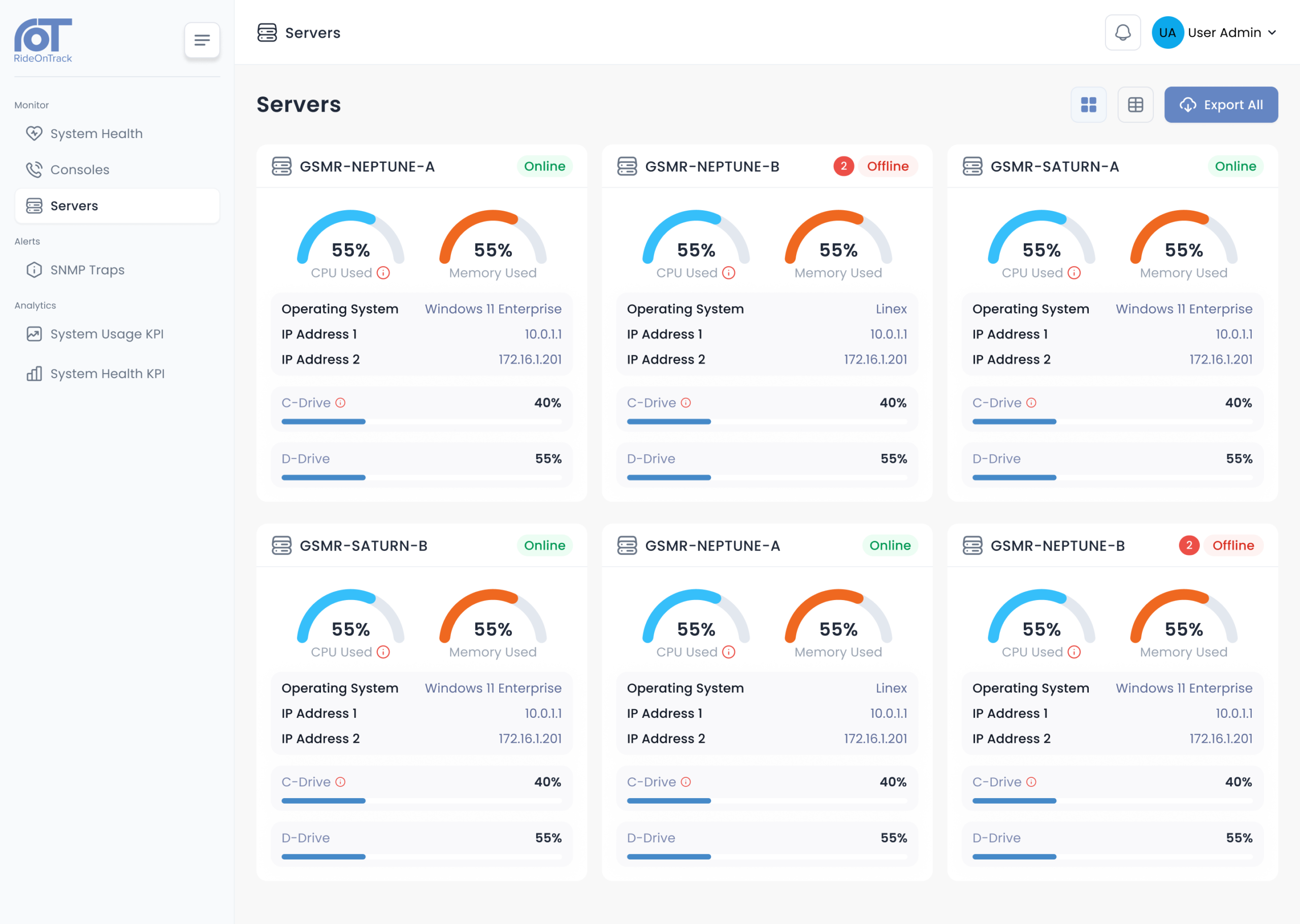
Task: Click the RideOnTrack logo
Action: click(43, 41)
